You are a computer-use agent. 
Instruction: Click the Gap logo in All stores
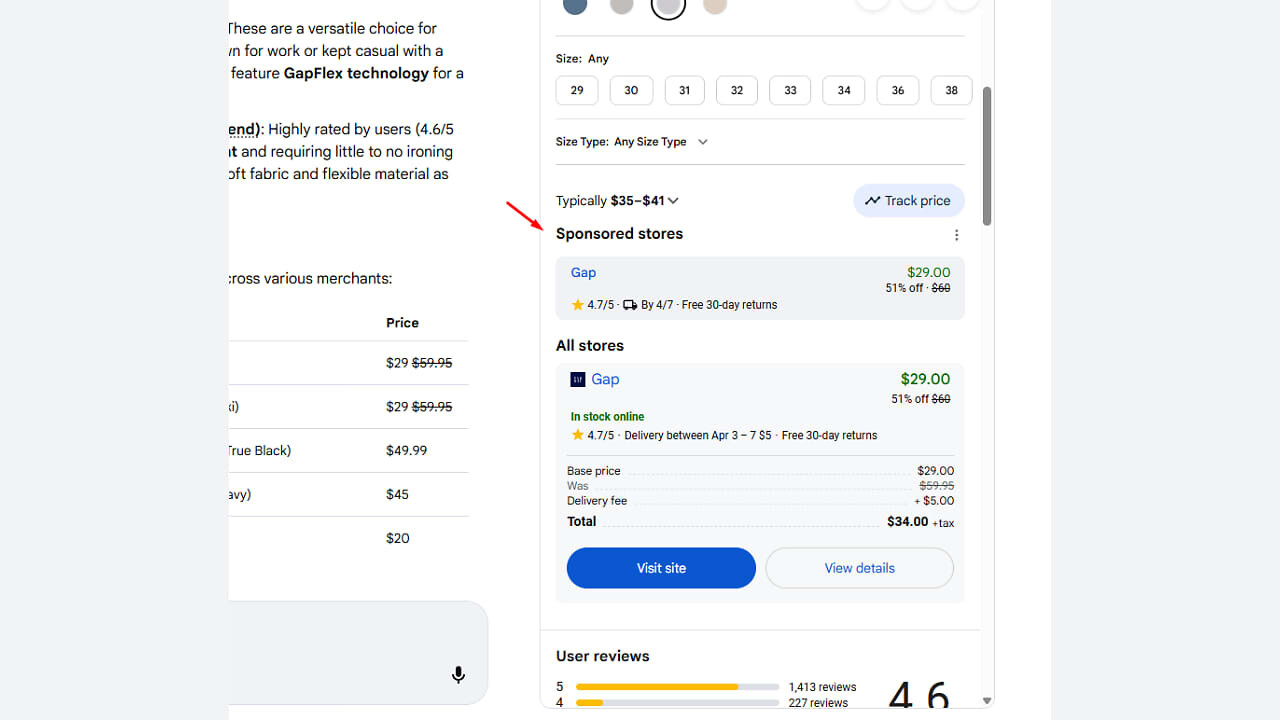(x=578, y=380)
